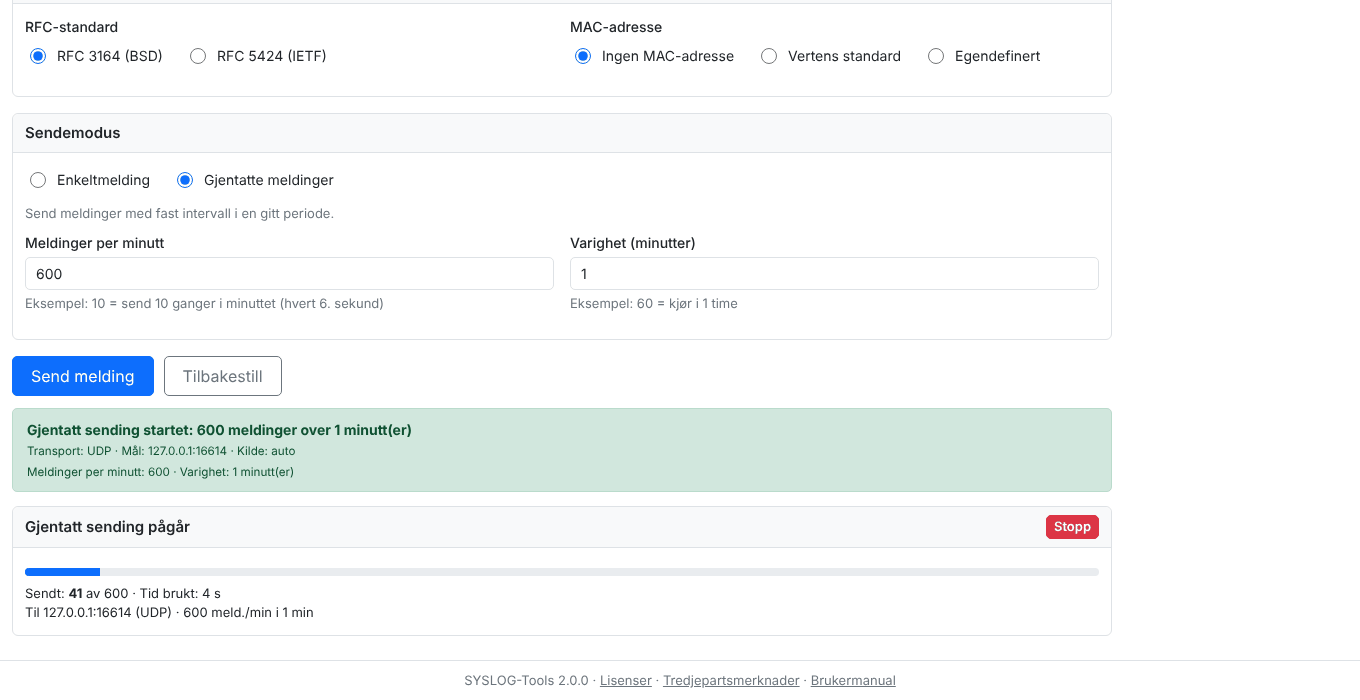The height and width of the screenshot is (700, 1360).
Task: Click the Meldinger per minutt field
Action: [x=289, y=274]
